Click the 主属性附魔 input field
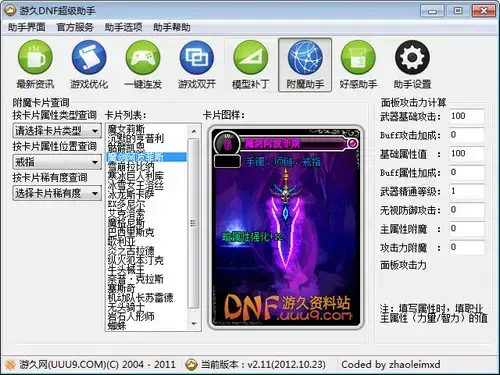500x375 pixels. click(x=466, y=228)
